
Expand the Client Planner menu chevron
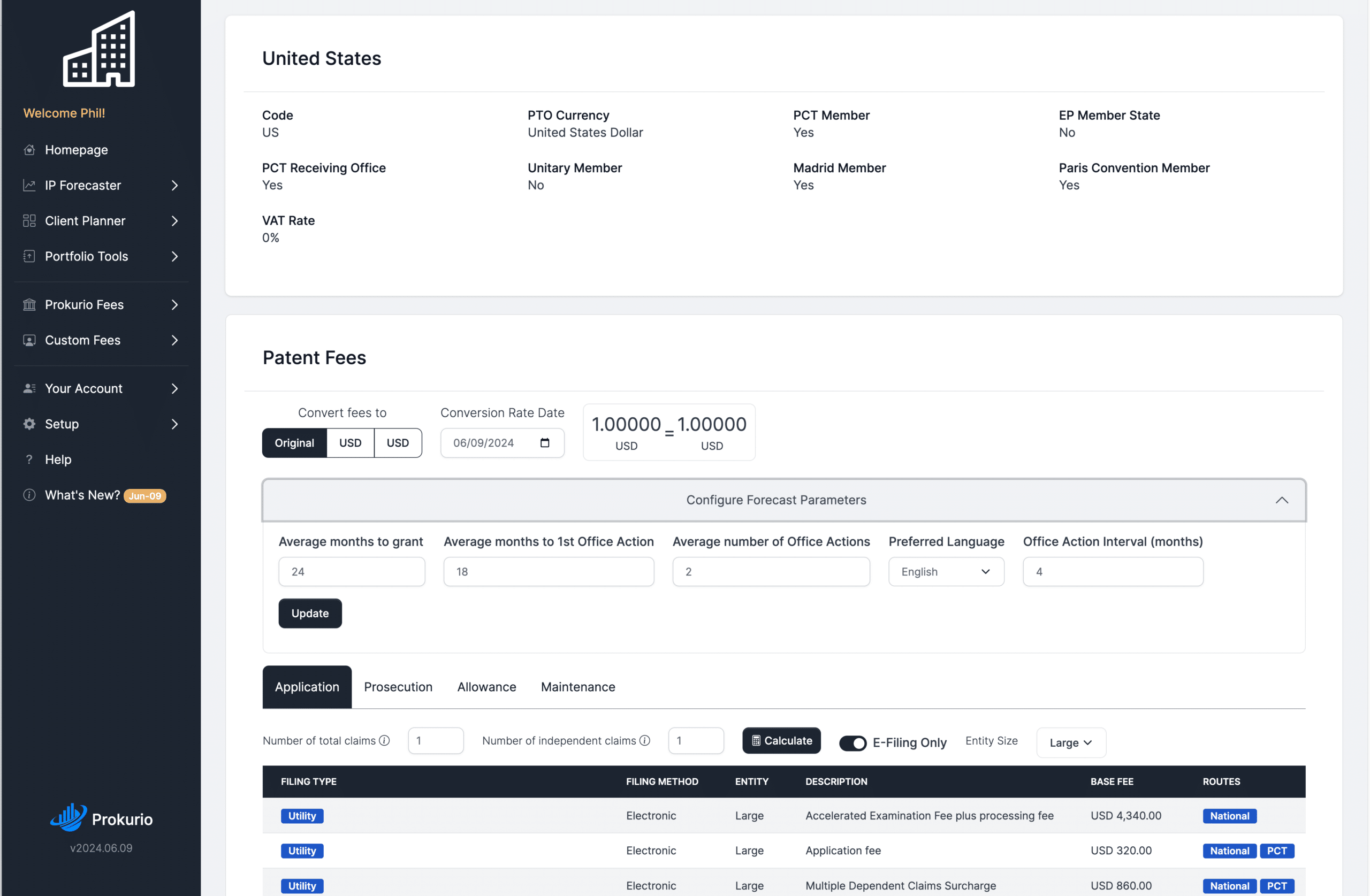coord(174,220)
